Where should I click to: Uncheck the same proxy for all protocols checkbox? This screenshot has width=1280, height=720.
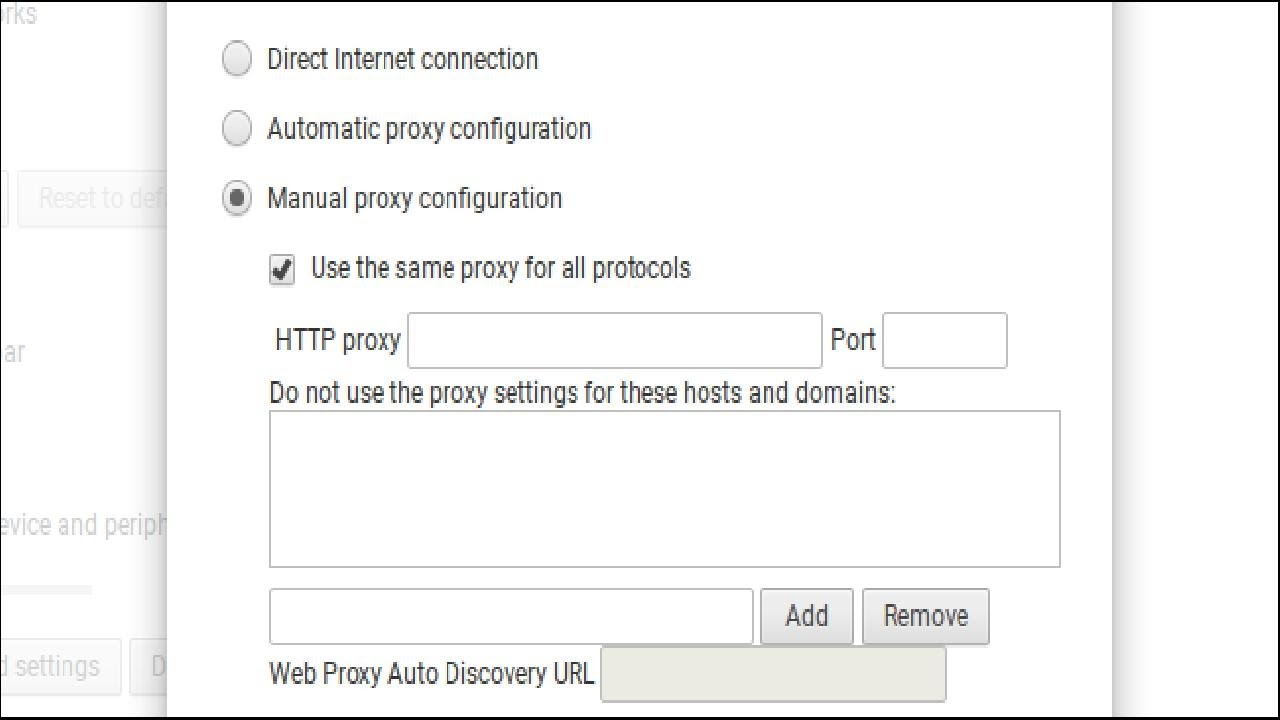click(282, 269)
